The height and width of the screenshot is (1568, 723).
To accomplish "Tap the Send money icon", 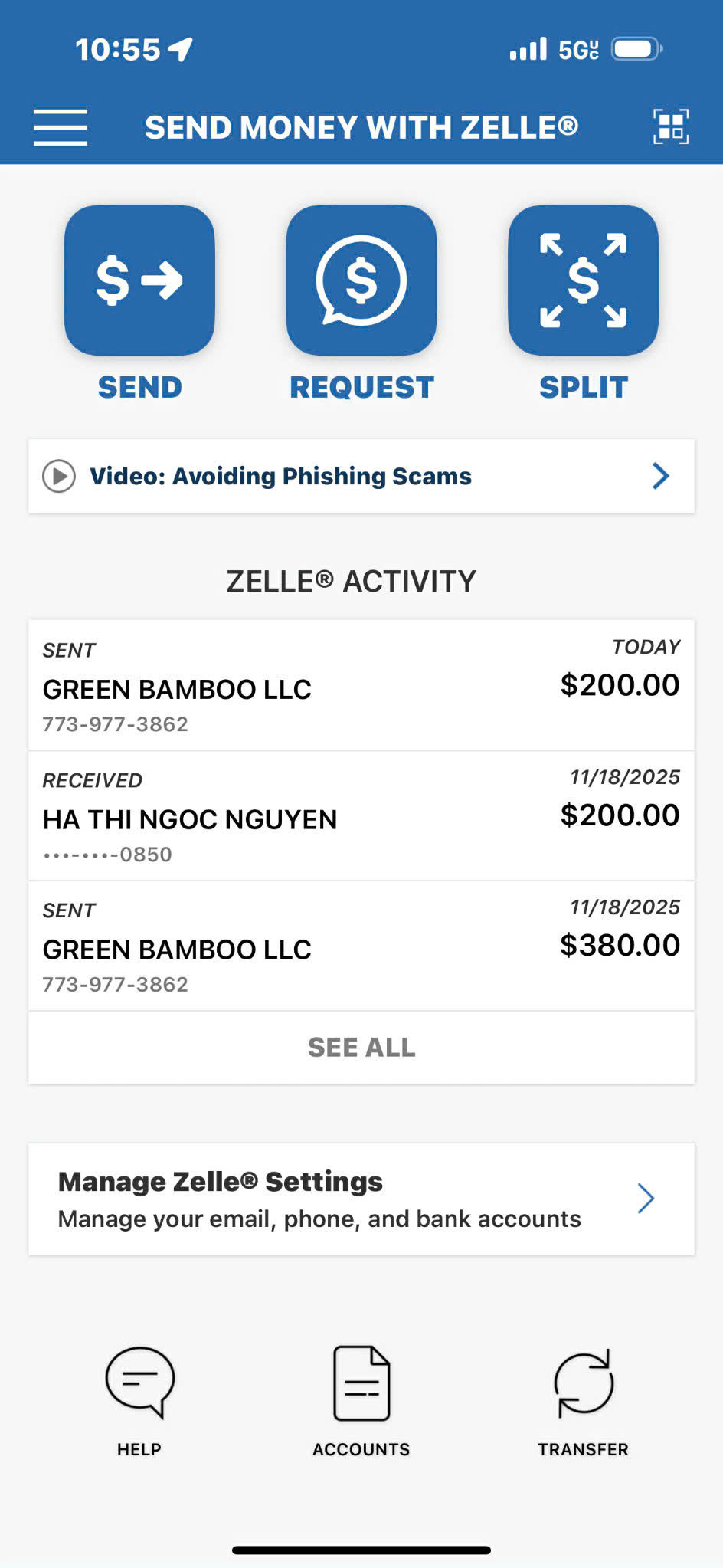I will pyautogui.click(x=139, y=280).
